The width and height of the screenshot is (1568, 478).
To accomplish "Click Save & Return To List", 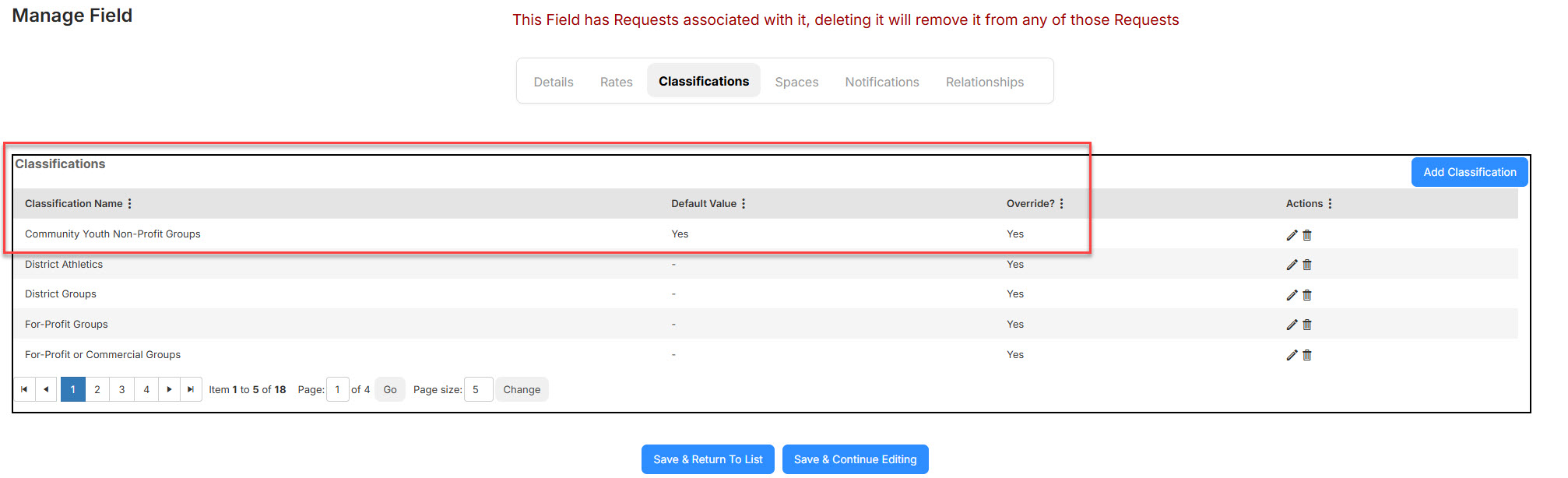I will 708,459.
